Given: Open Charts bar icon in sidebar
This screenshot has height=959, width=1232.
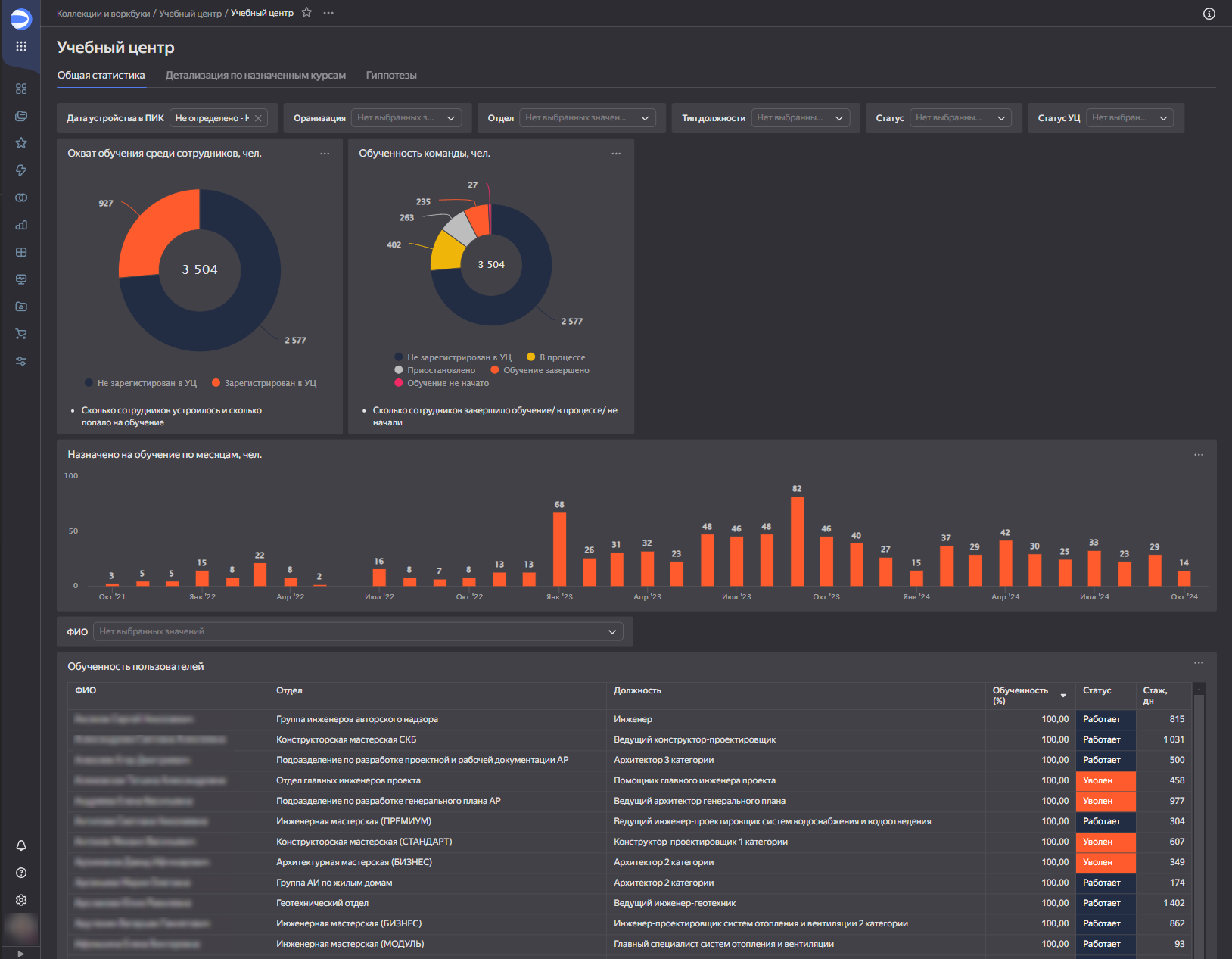Looking at the screenshot, I should point(21,225).
